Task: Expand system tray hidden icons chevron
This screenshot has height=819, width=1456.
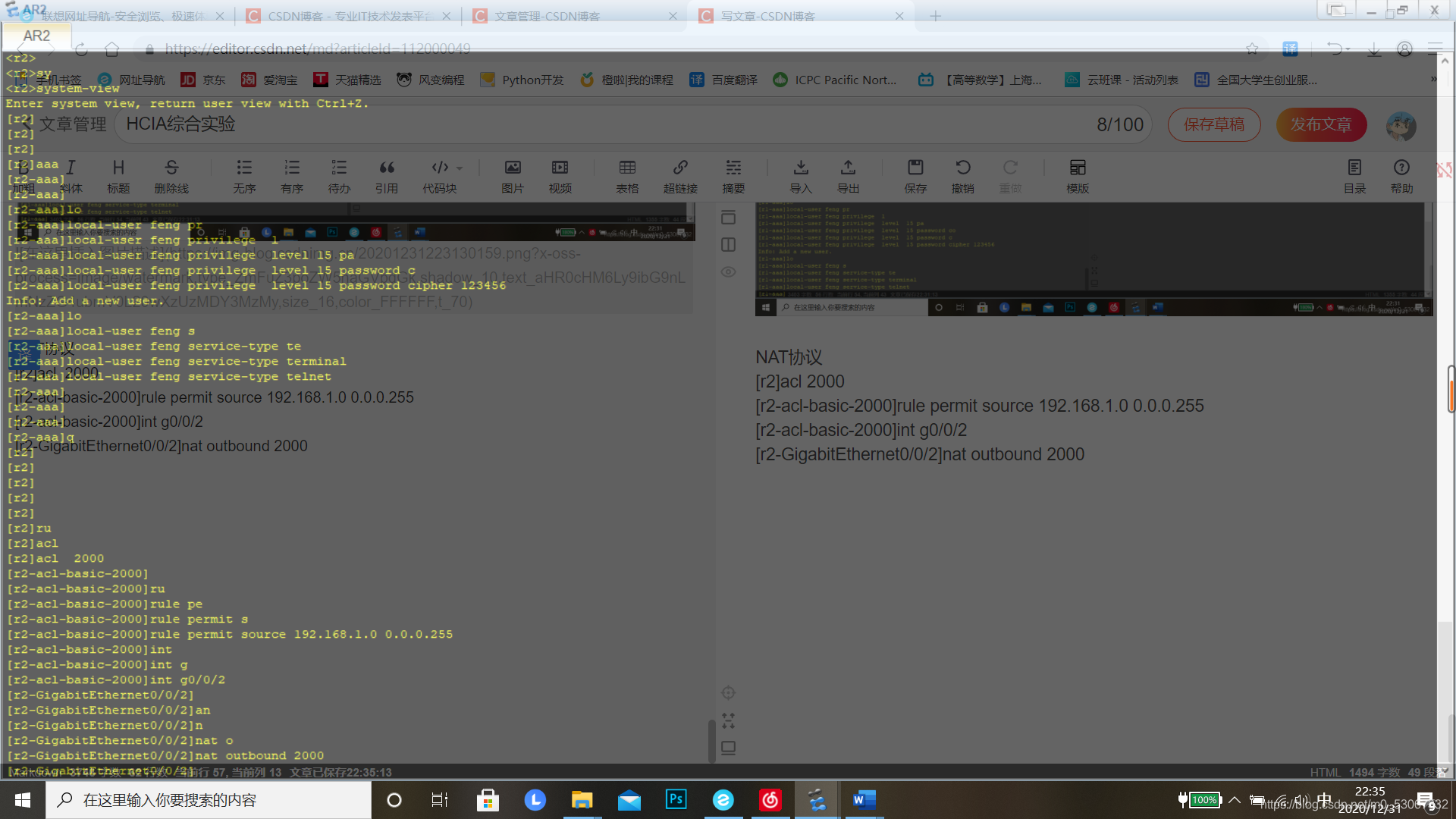Action: pyautogui.click(x=1235, y=800)
